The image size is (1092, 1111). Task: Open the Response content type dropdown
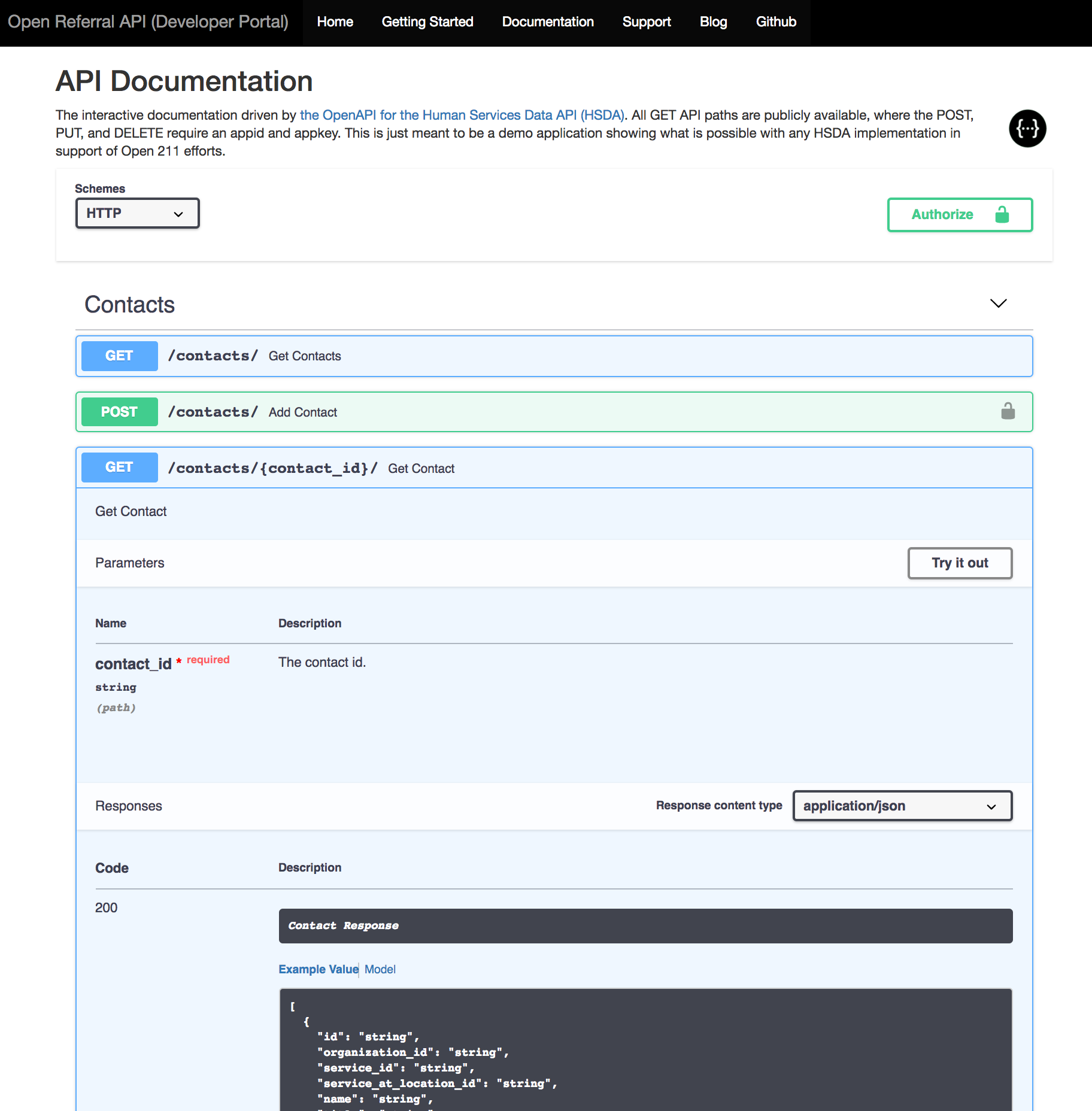902,806
